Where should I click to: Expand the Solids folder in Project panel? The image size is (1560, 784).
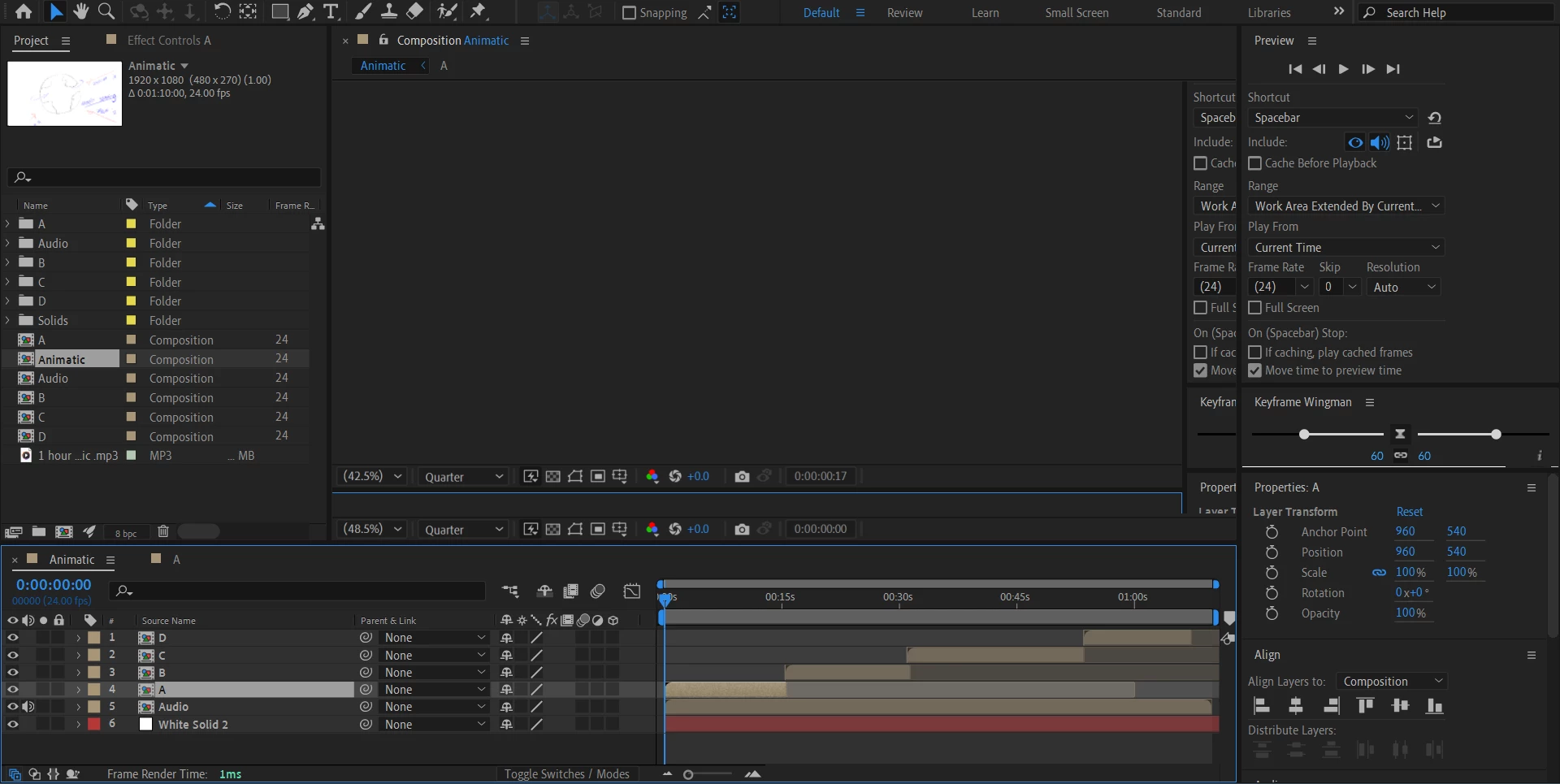[8, 320]
